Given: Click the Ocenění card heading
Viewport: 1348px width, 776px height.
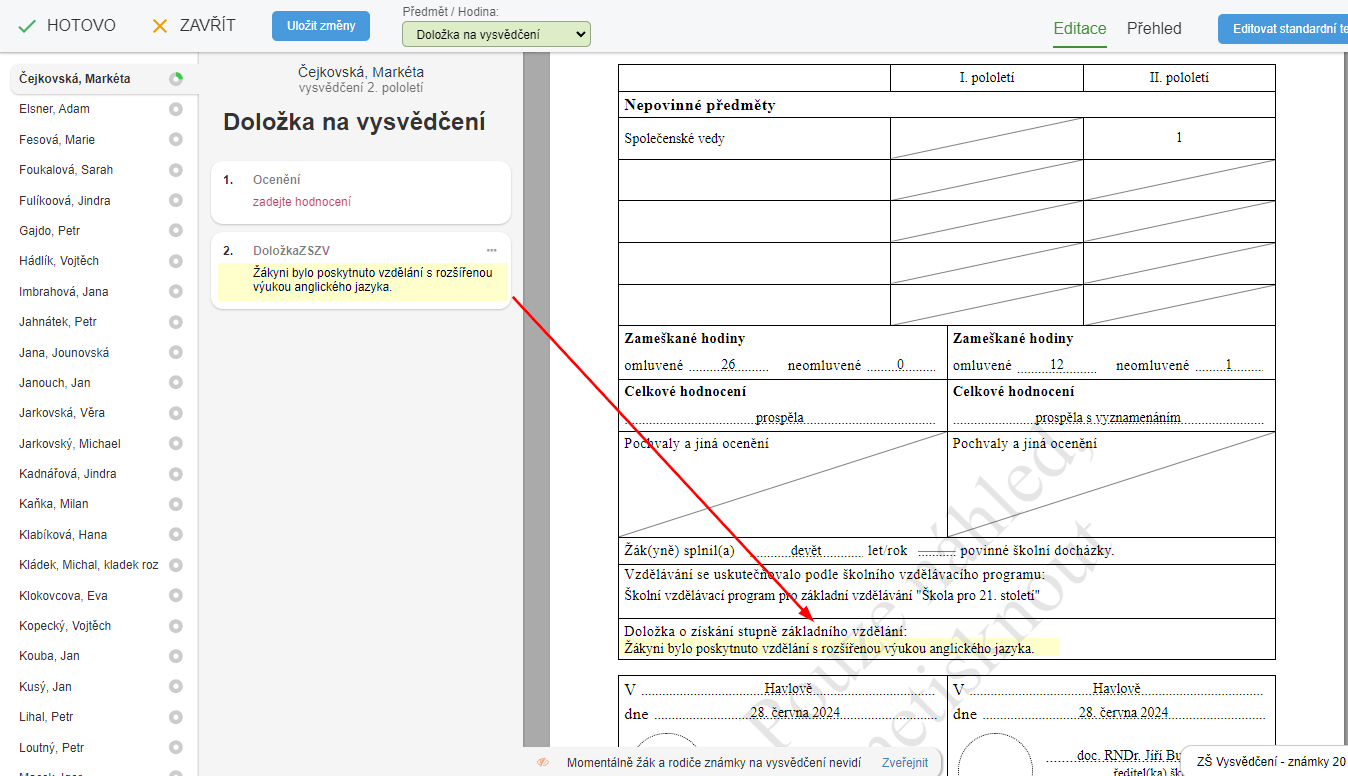Looking at the screenshot, I should coord(277,180).
